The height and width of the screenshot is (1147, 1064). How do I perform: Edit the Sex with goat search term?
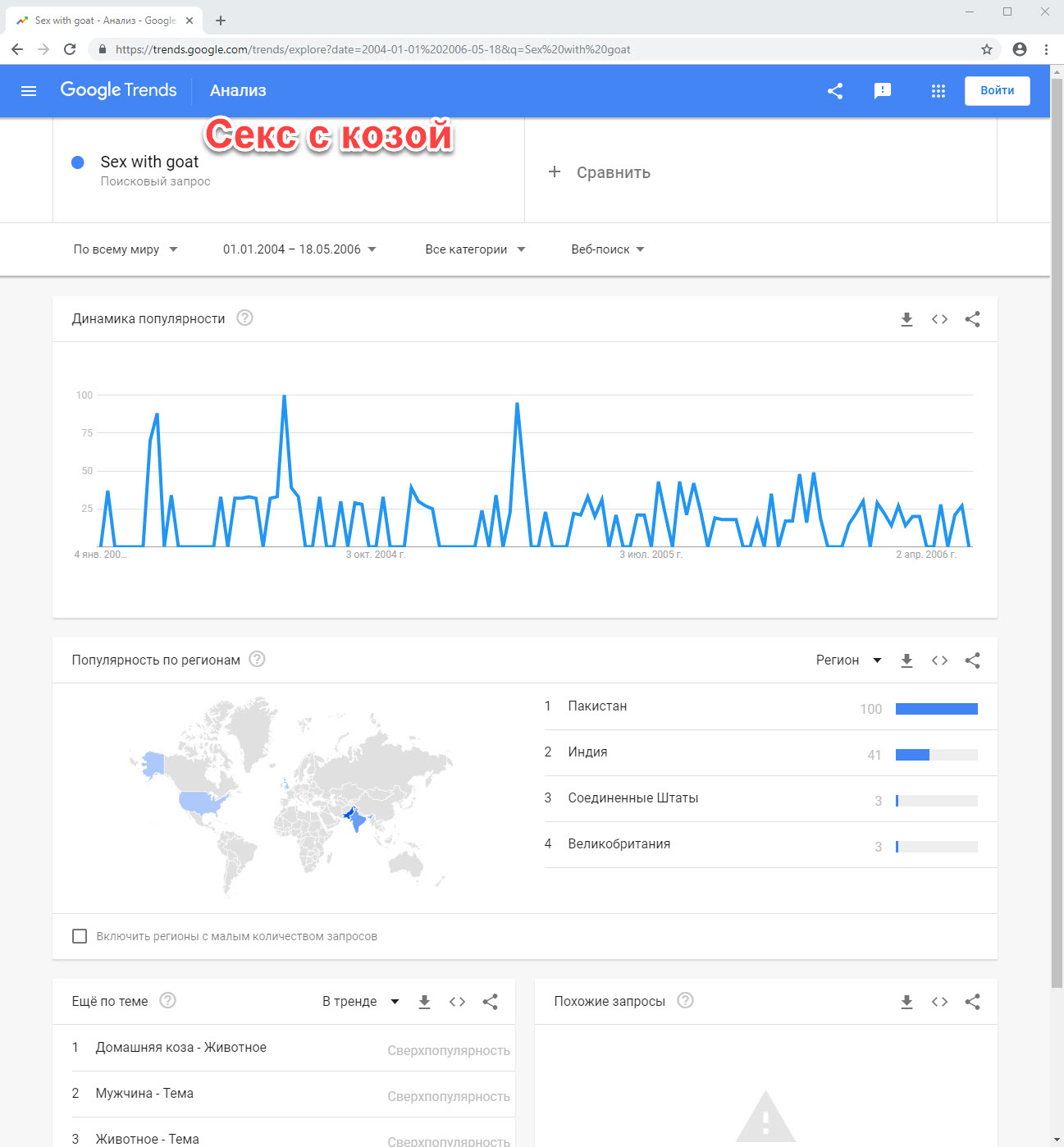point(149,162)
